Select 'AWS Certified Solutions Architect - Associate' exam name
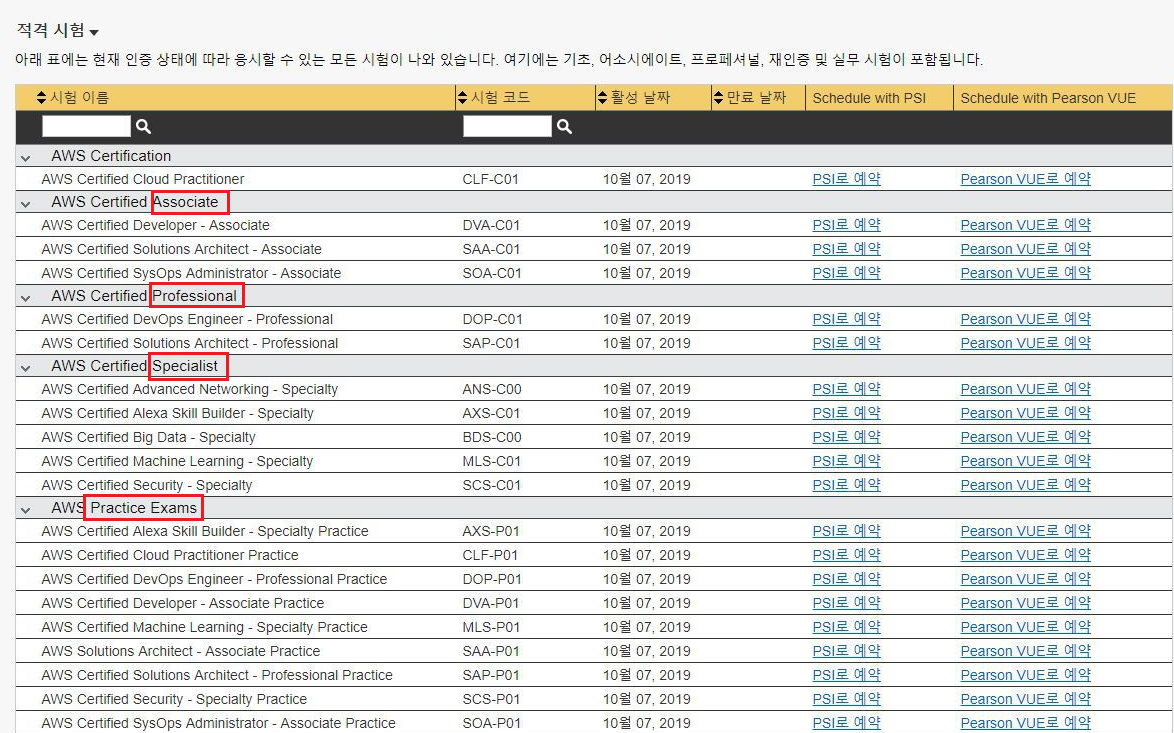The height and width of the screenshot is (733, 1174). point(182,249)
